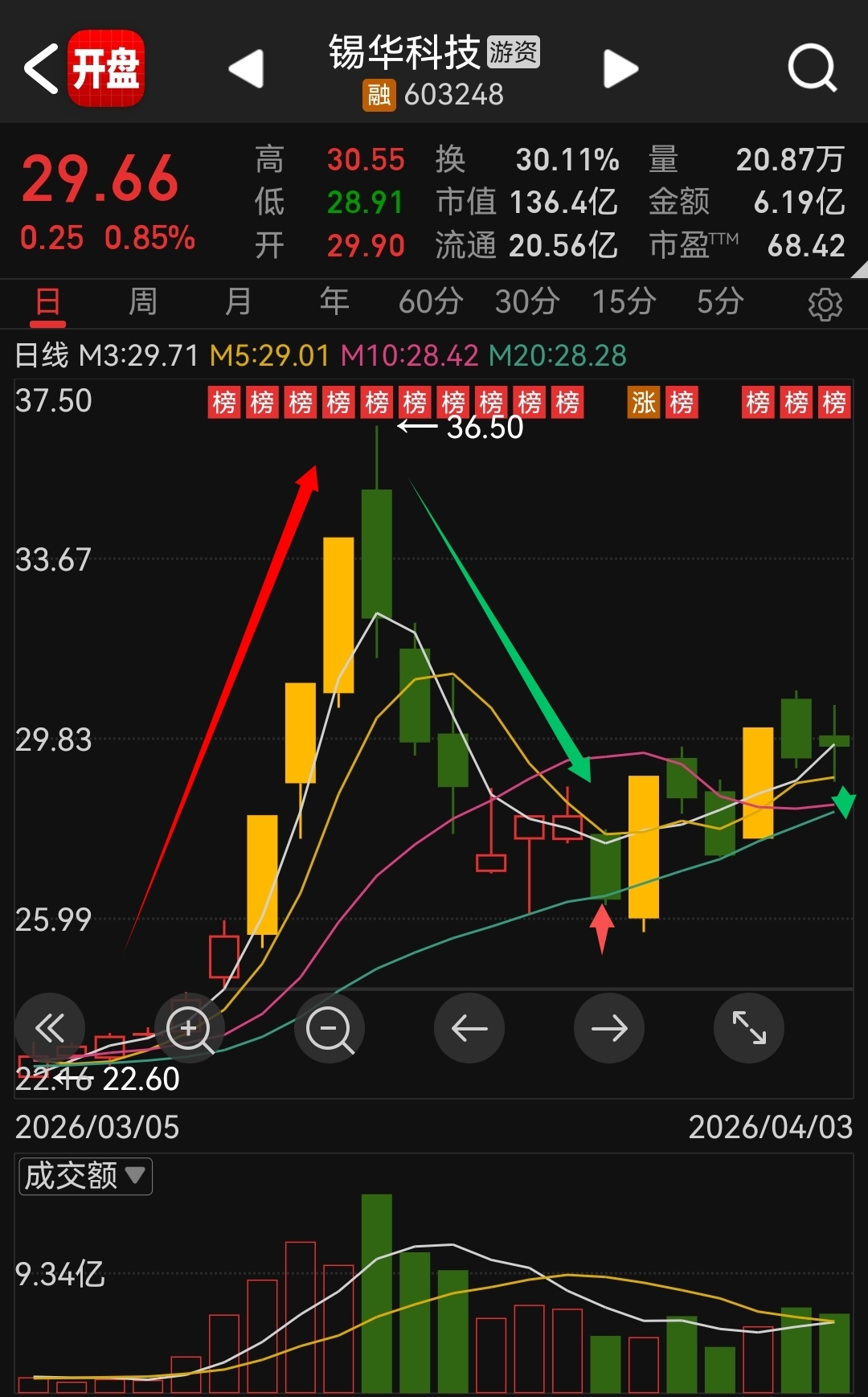Tap the last 榜 marker badge
The height and width of the screenshot is (1397, 868).
834,402
